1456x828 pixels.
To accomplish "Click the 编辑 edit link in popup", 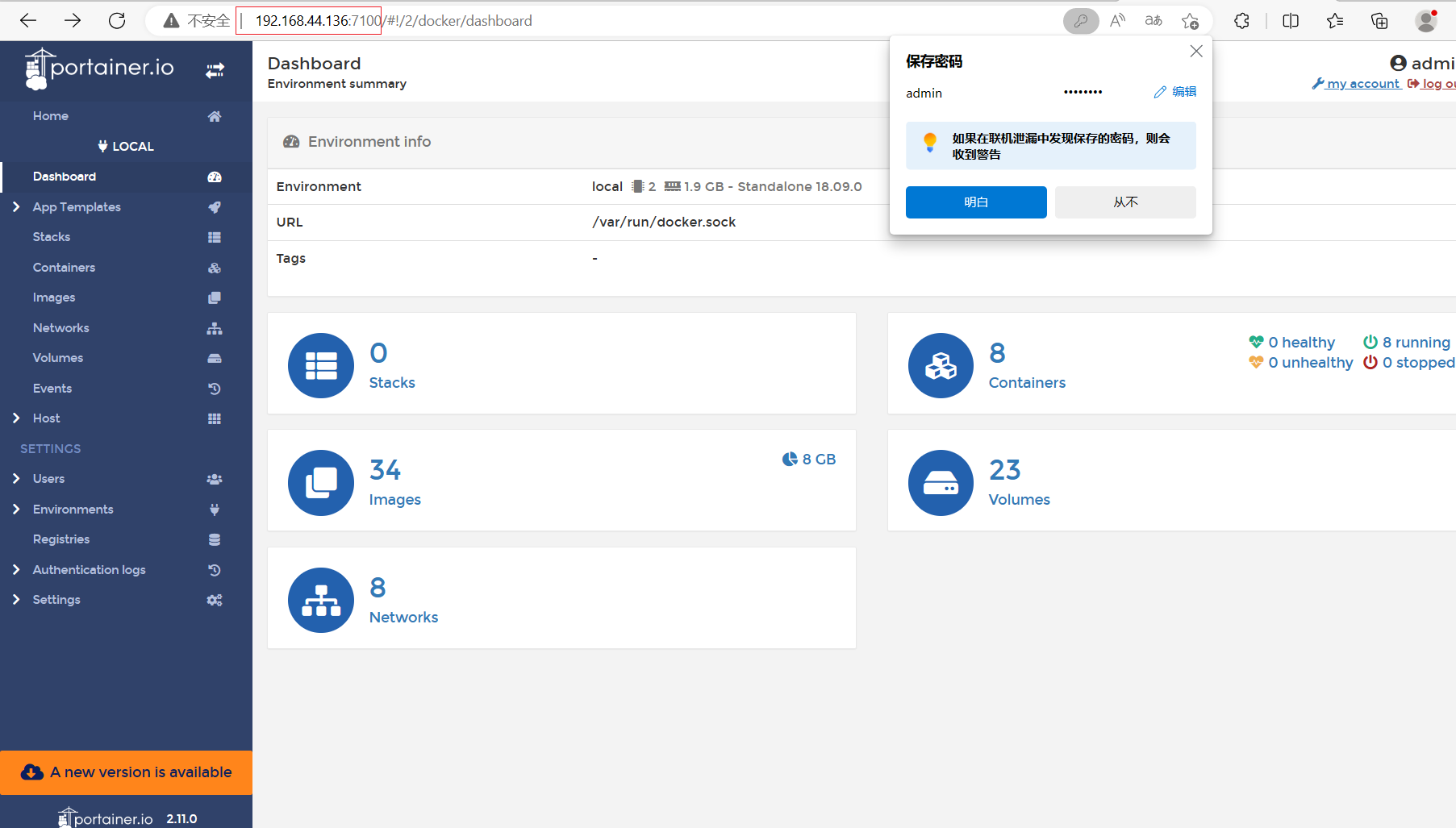I will tap(1175, 92).
